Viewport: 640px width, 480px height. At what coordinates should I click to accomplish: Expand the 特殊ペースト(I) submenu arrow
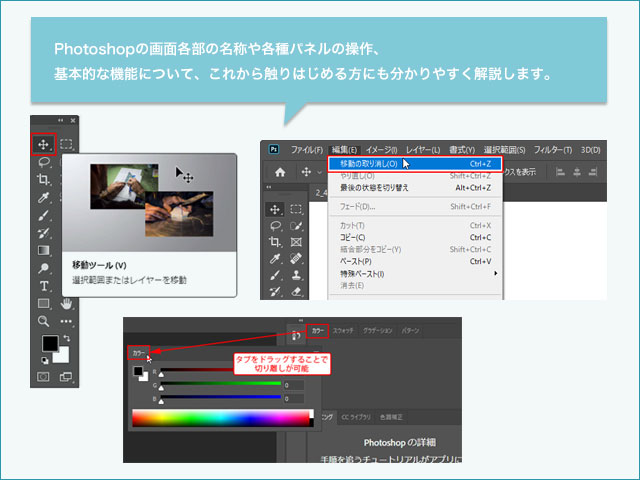pyautogui.click(x=496, y=273)
